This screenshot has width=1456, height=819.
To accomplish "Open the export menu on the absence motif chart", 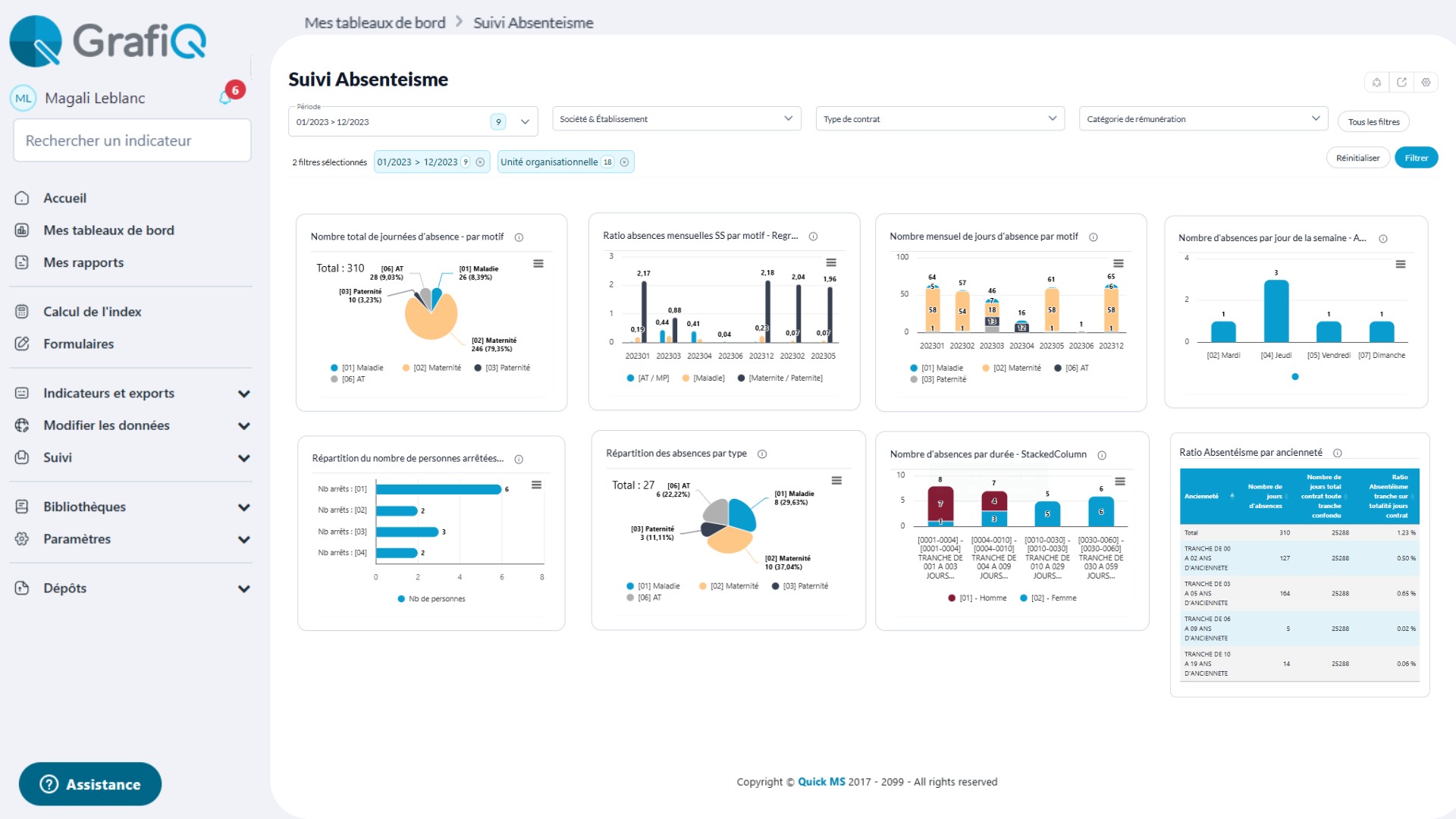I will 539,263.
